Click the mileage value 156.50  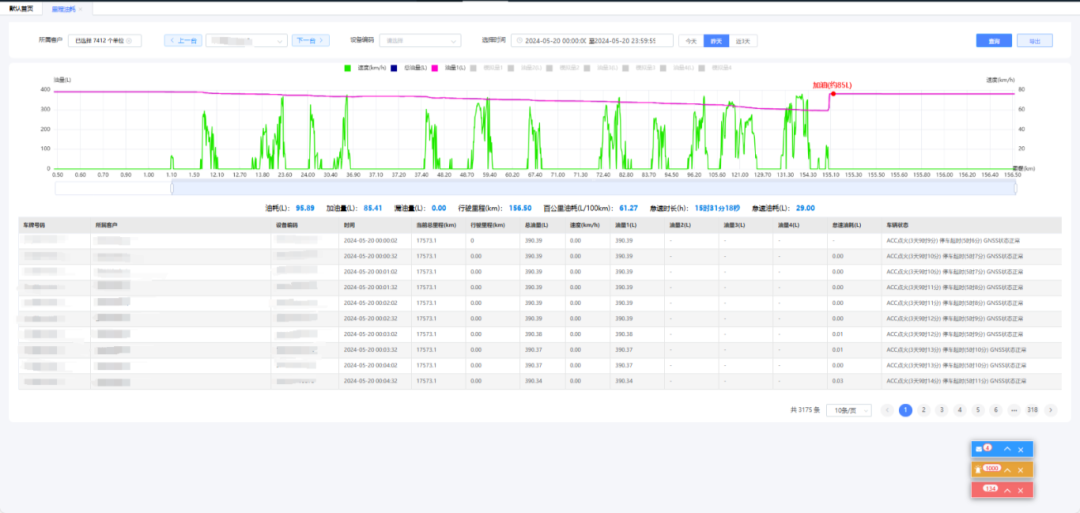tap(520, 207)
